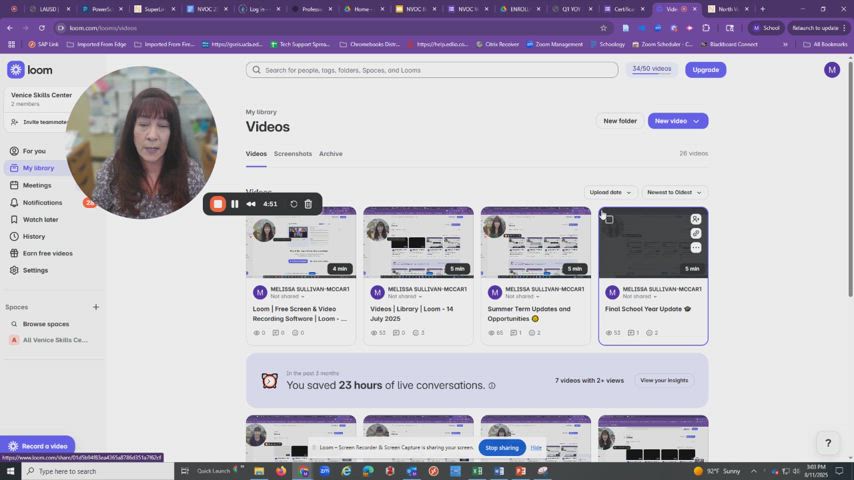Image resolution: width=854 pixels, height=480 pixels.
Task: Pause the Loom recording
Action: coord(235,204)
